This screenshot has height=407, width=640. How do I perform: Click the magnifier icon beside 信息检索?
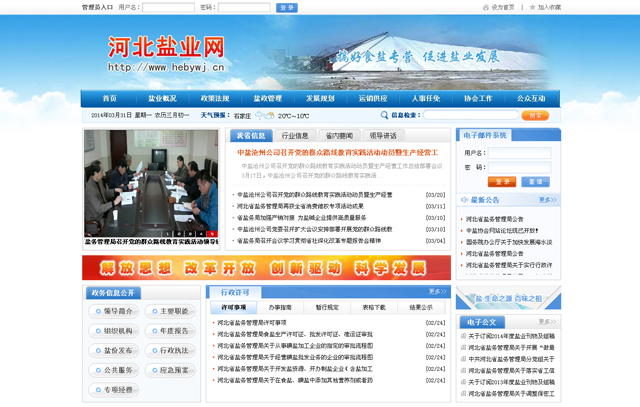coord(384,116)
